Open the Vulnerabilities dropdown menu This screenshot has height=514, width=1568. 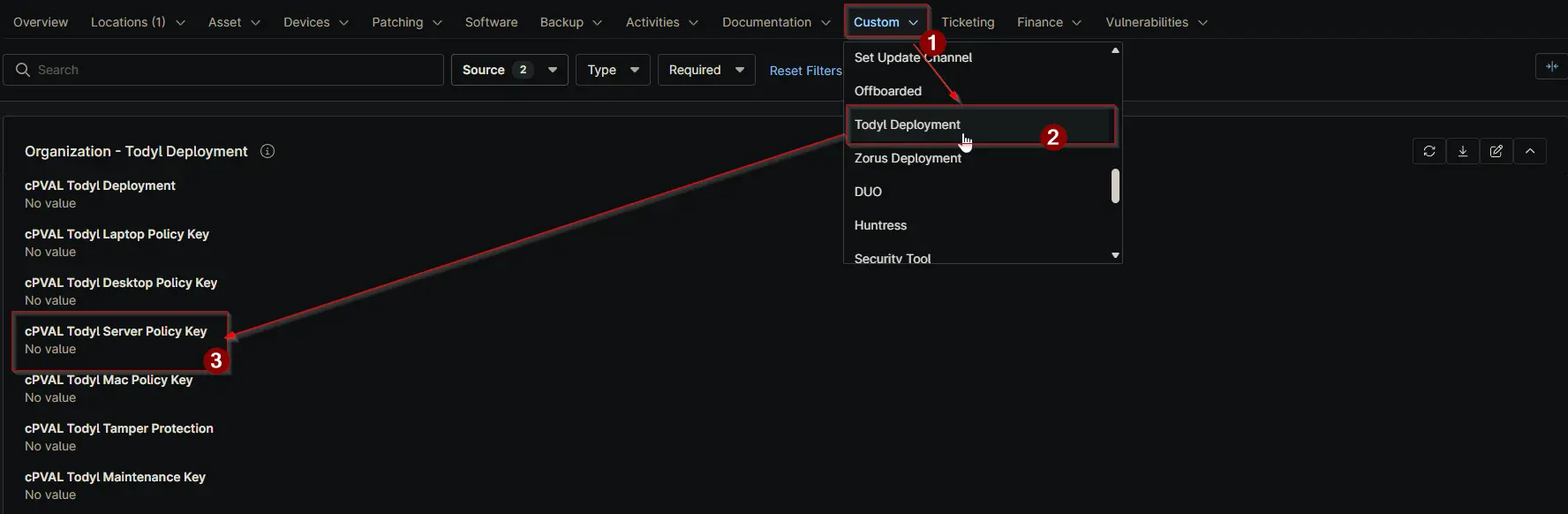(x=1157, y=22)
